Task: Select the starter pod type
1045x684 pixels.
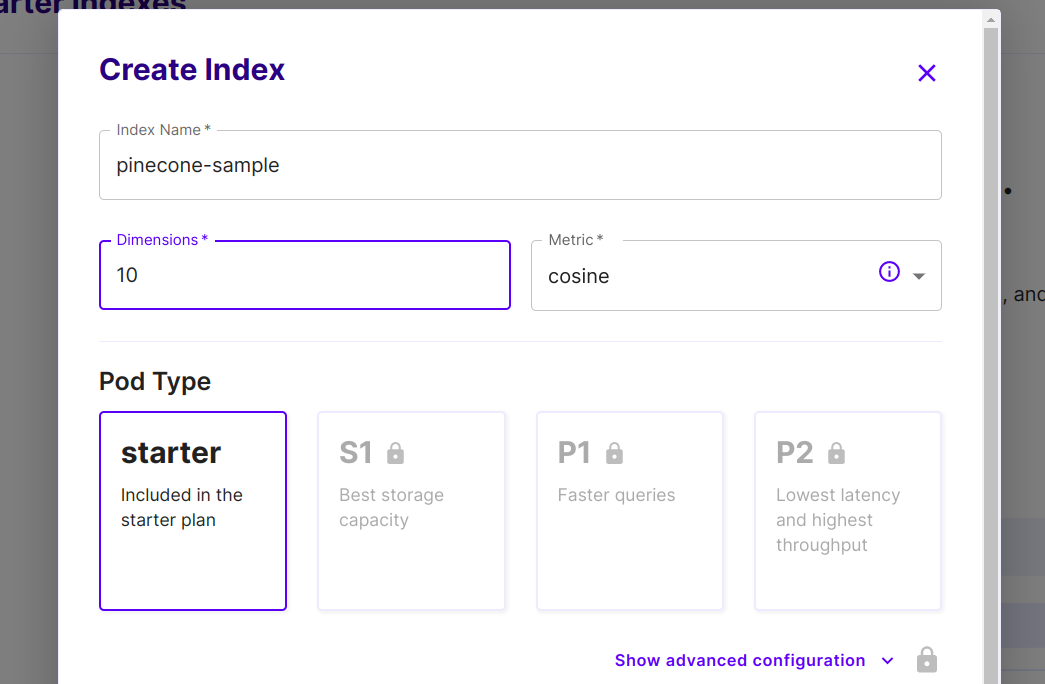Action: point(193,511)
